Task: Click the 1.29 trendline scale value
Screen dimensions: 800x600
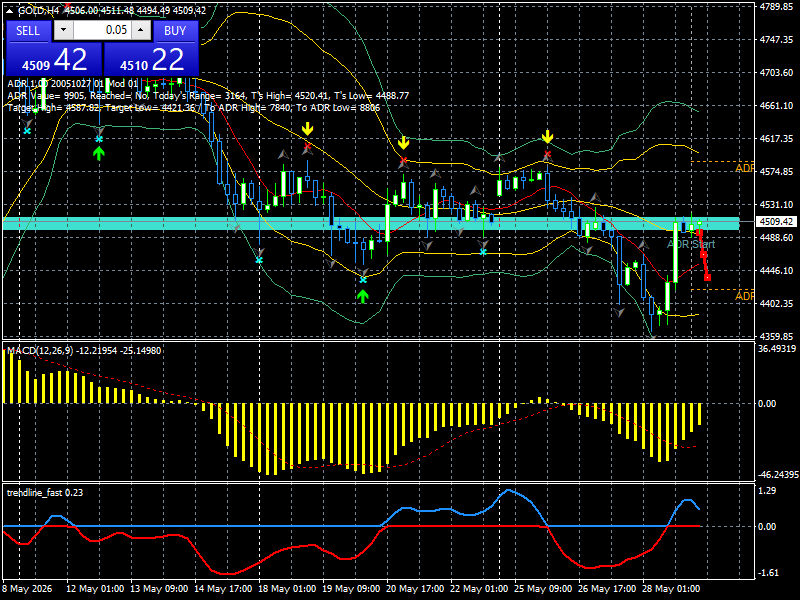Action: (767, 490)
